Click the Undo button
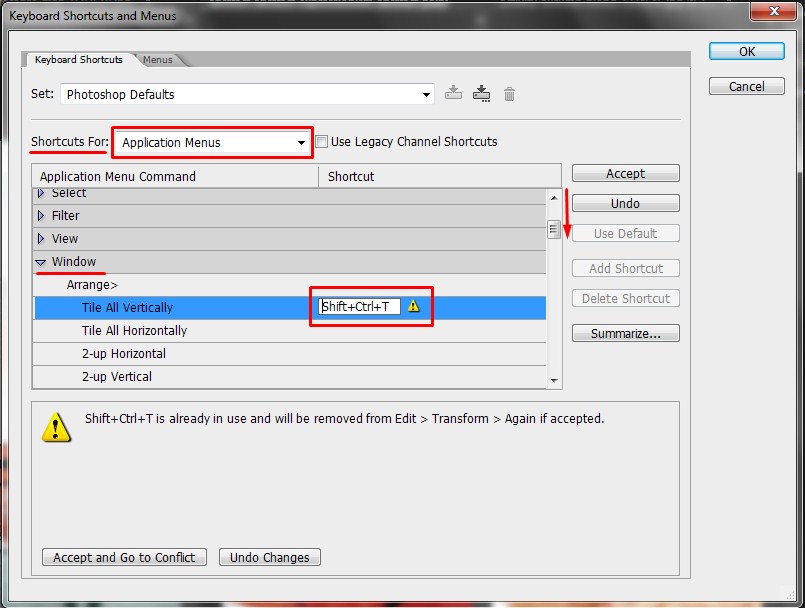 [625, 203]
